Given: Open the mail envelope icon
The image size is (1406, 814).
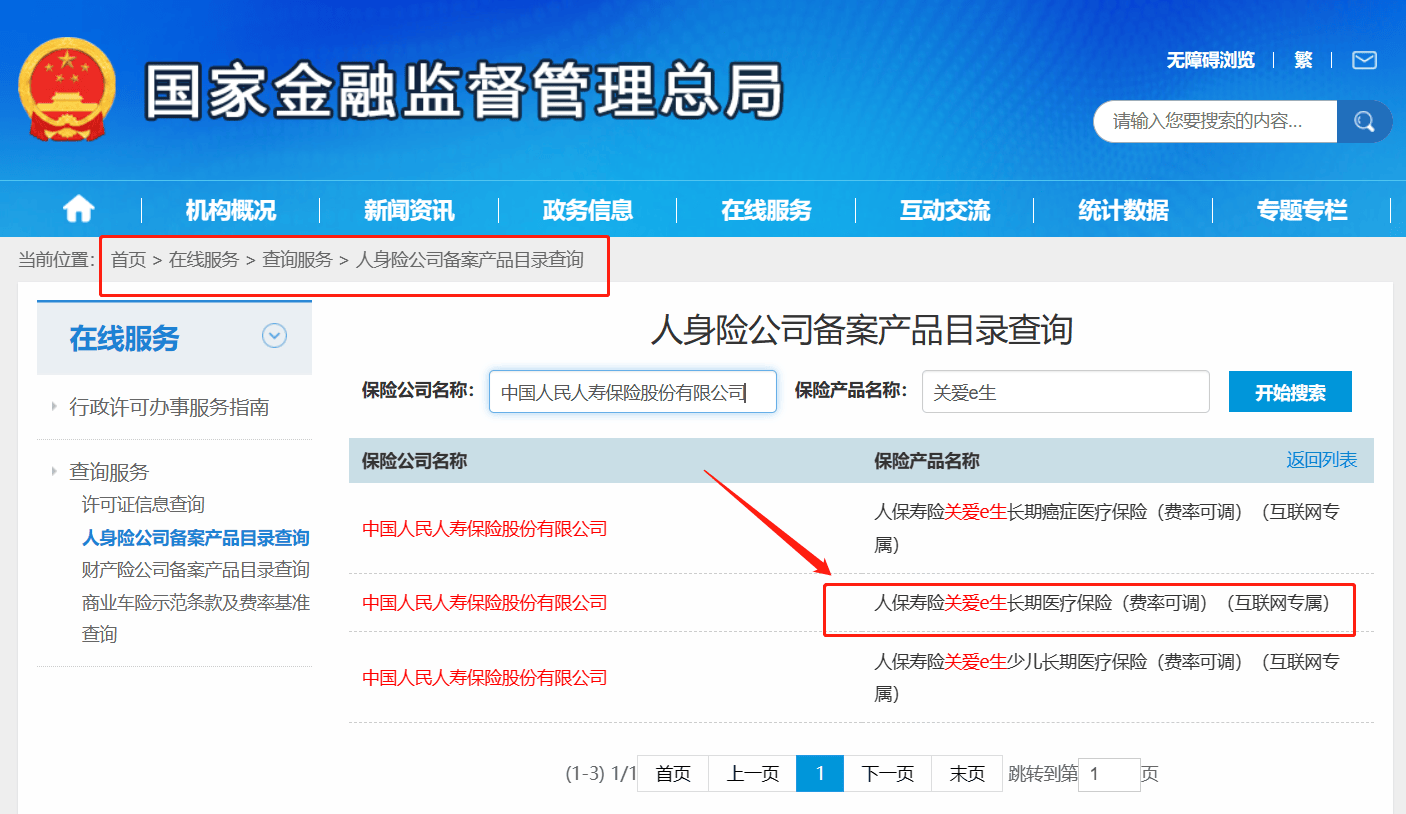Looking at the screenshot, I should (x=1364, y=60).
